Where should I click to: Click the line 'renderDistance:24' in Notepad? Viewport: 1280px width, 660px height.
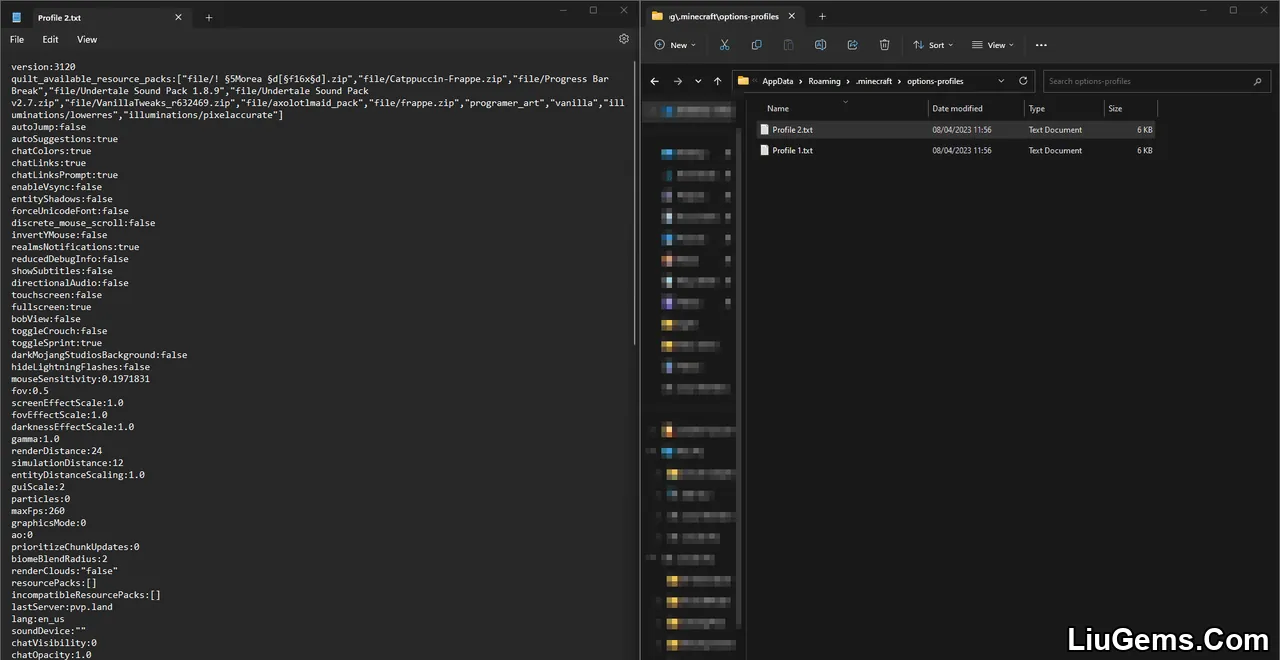[57, 451]
